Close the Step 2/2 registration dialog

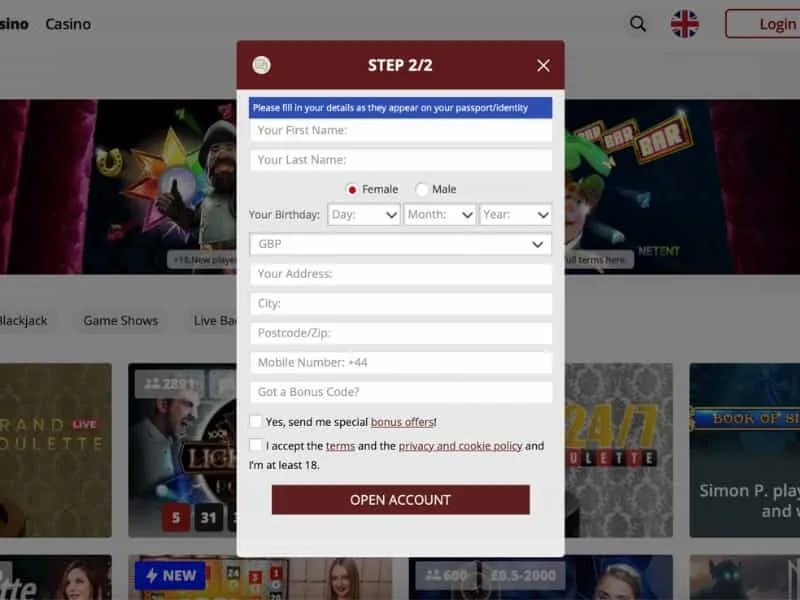point(543,65)
